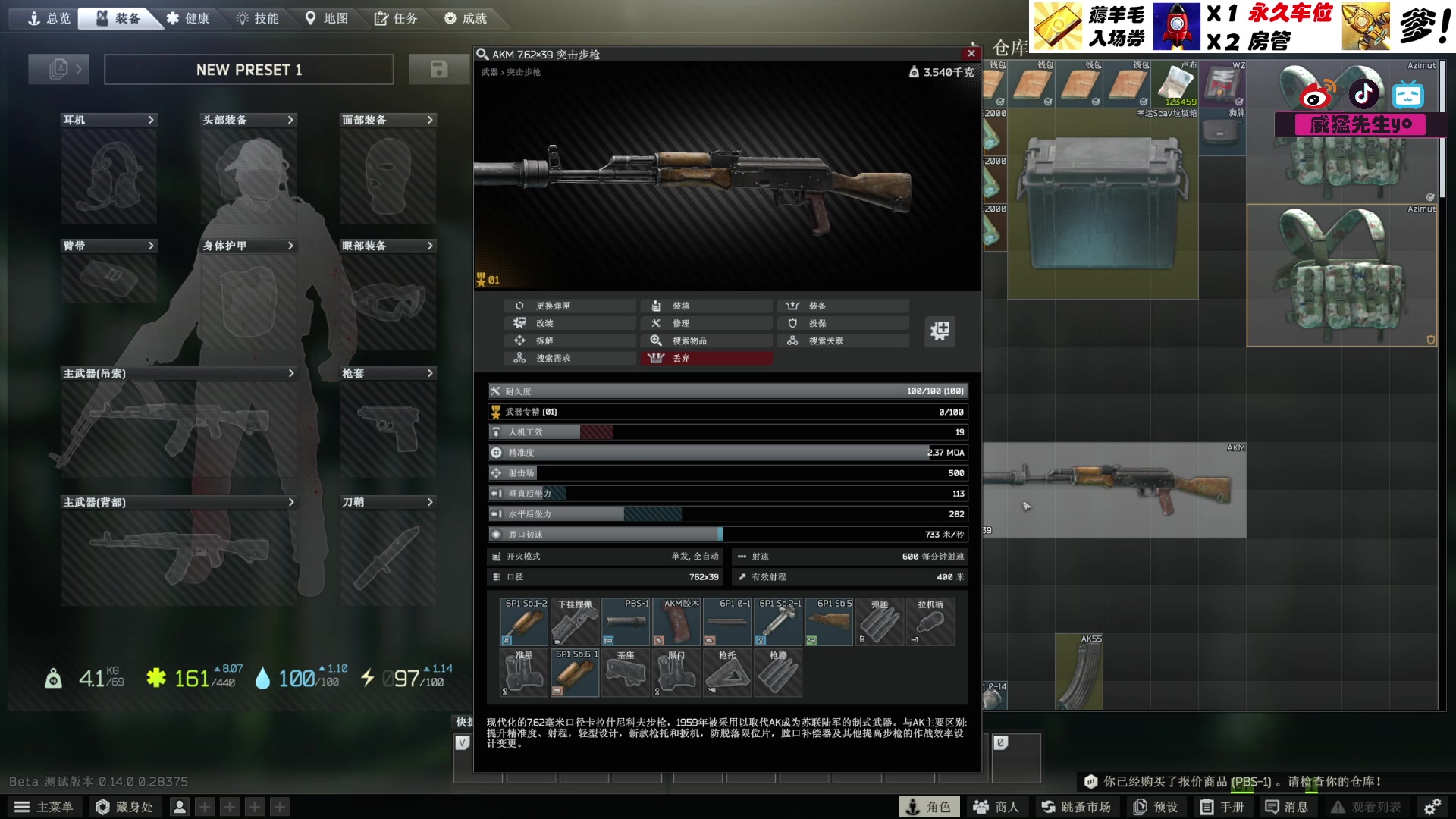Switch to the 地图 map tab
Viewport: 1456px width, 819px height.
326,18
